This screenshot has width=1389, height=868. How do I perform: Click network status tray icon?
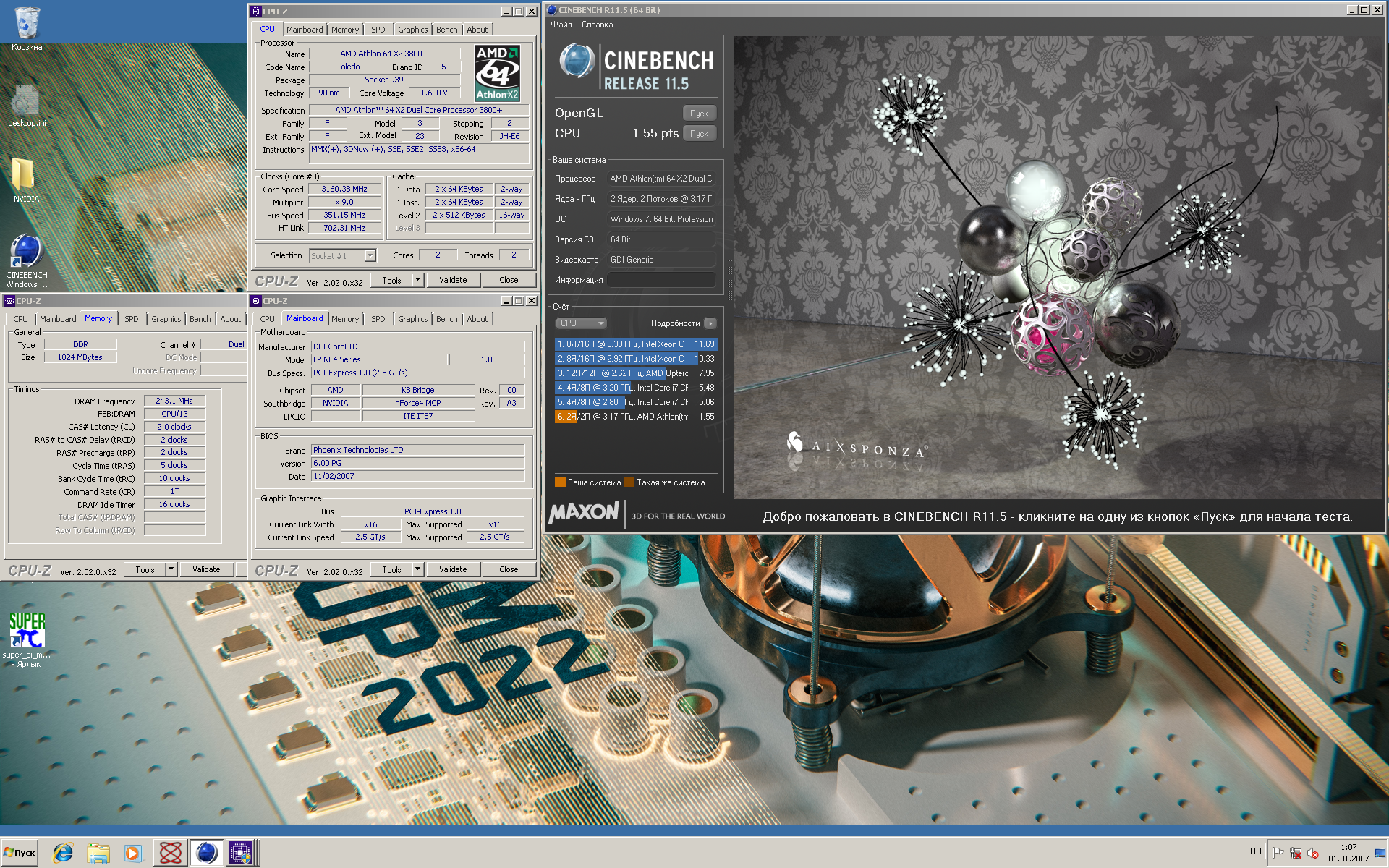pyautogui.click(x=1296, y=853)
